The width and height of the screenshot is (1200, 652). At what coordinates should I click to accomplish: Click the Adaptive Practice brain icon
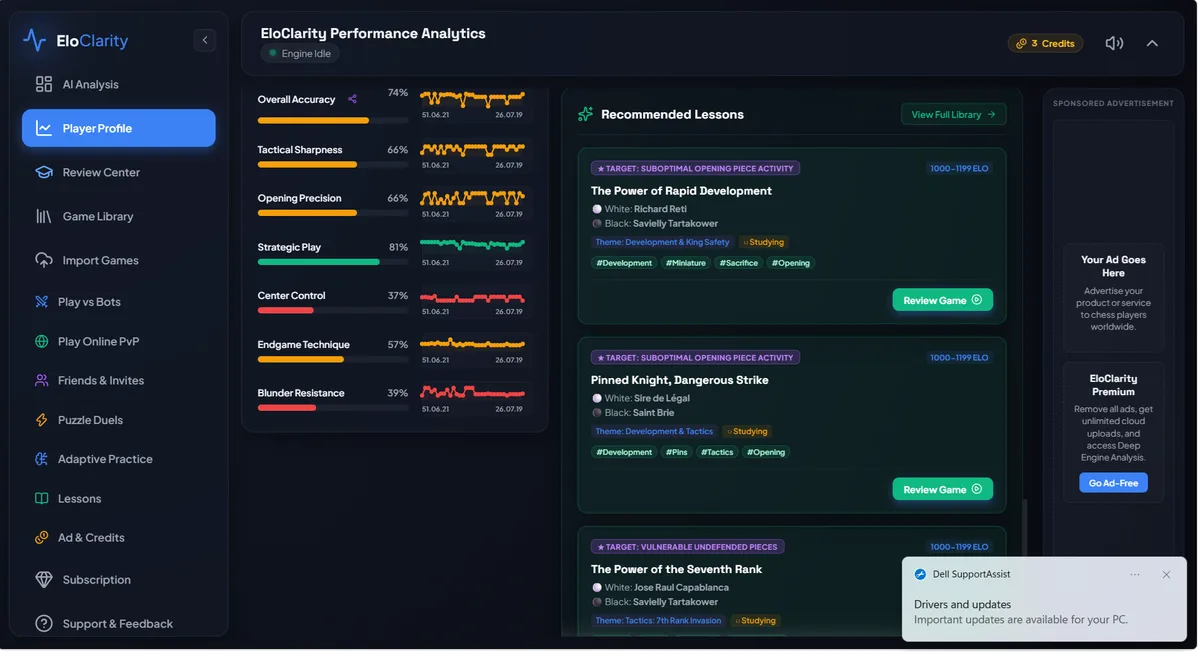pos(42,459)
